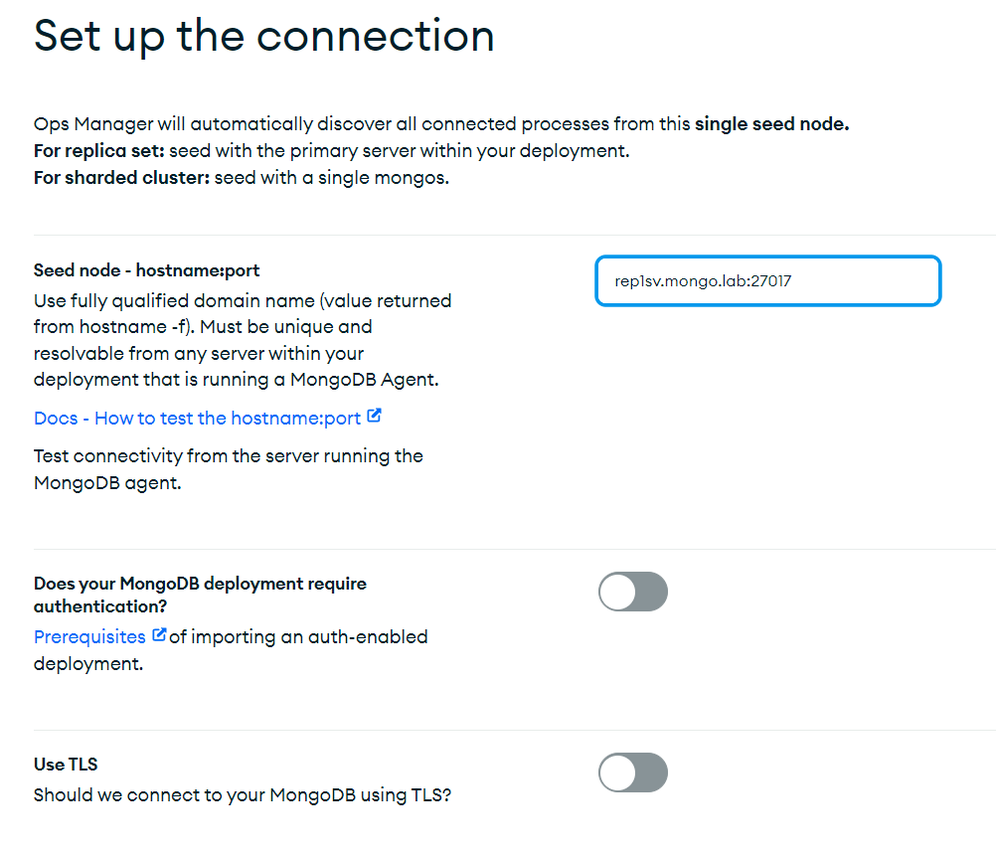Click external-link icon next to Prerequisites
The height and width of the screenshot is (857, 996).
point(159,635)
